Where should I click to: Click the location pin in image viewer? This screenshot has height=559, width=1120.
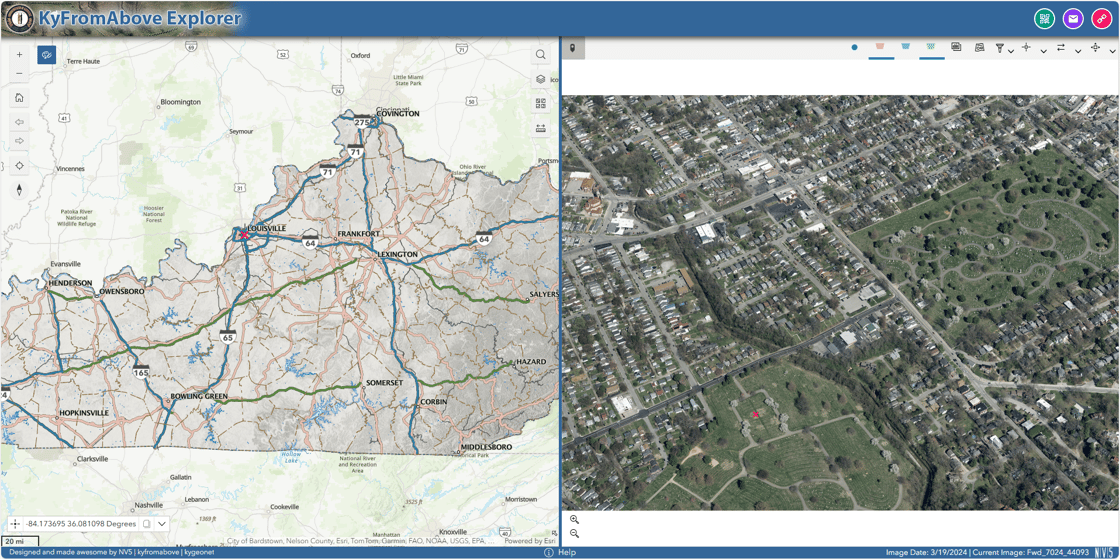[x=573, y=49]
